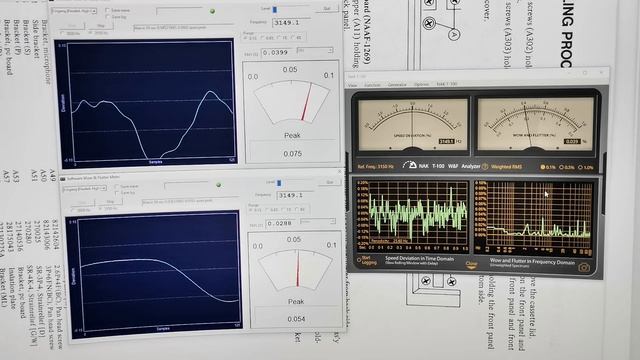This screenshot has height=360, width=640.
Task: Select the 3000 Hz radio in the 0.0288 window
Action: (x=74, y=210)
